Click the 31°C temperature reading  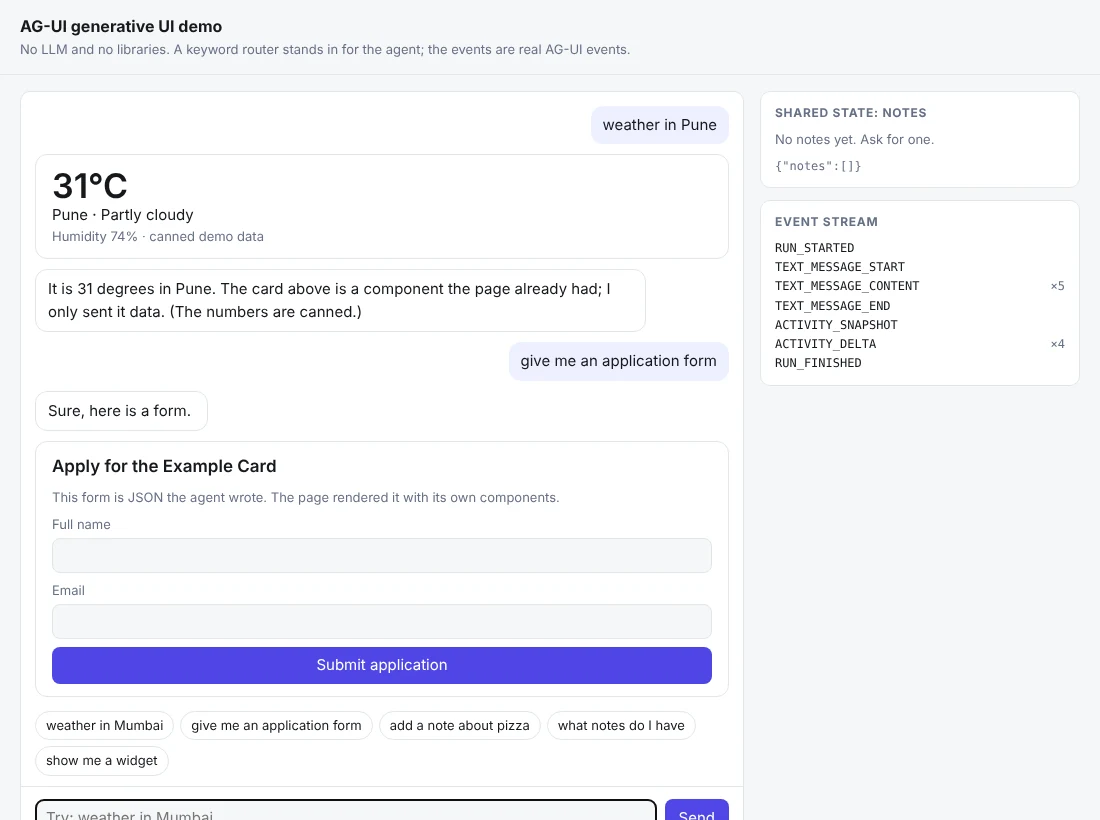(x=90, y=186)
